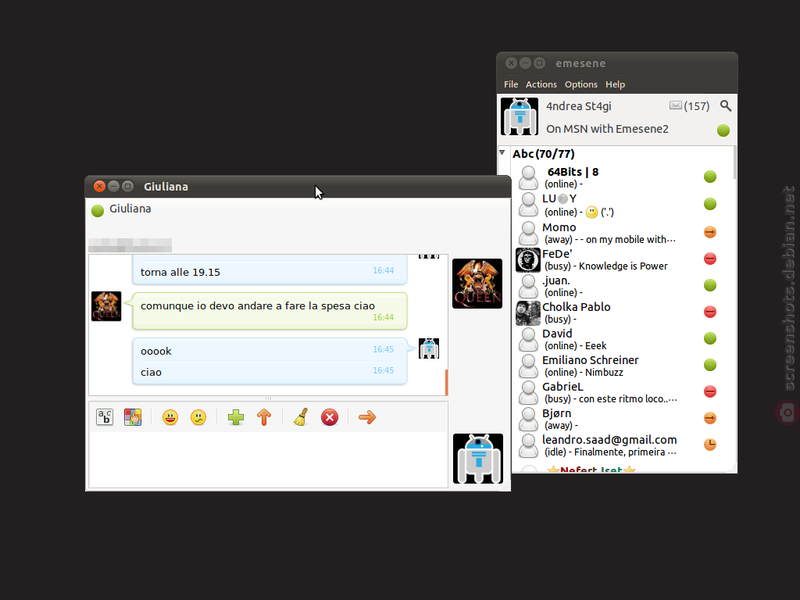Screen dimensions: 800x600
Task: Invite a contact with the green plus icon
Action: point(236,417)
